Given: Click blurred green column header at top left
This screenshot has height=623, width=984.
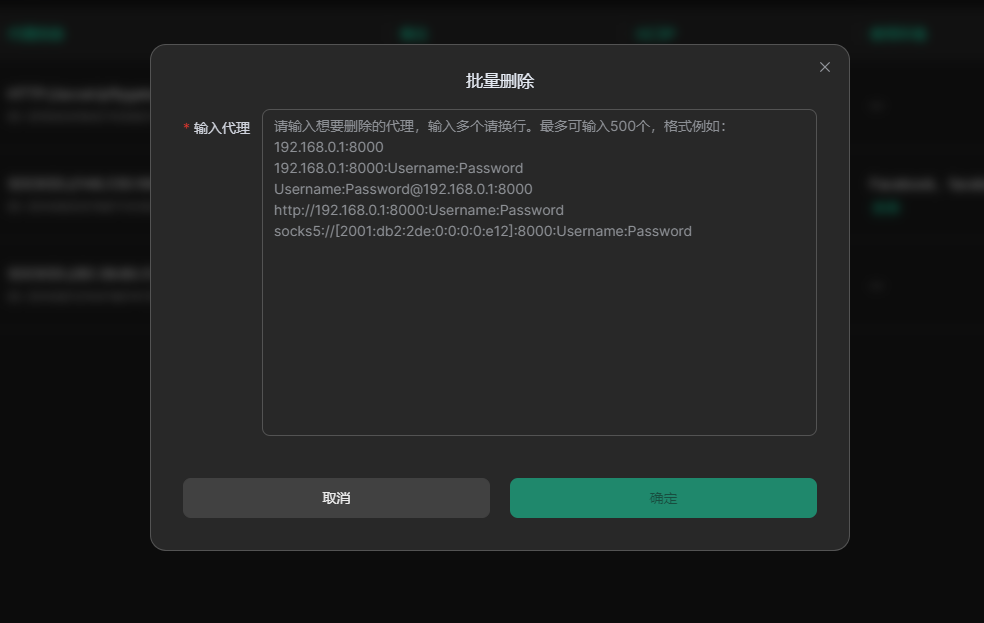Looking at the screenshot, I should (37, 34).
